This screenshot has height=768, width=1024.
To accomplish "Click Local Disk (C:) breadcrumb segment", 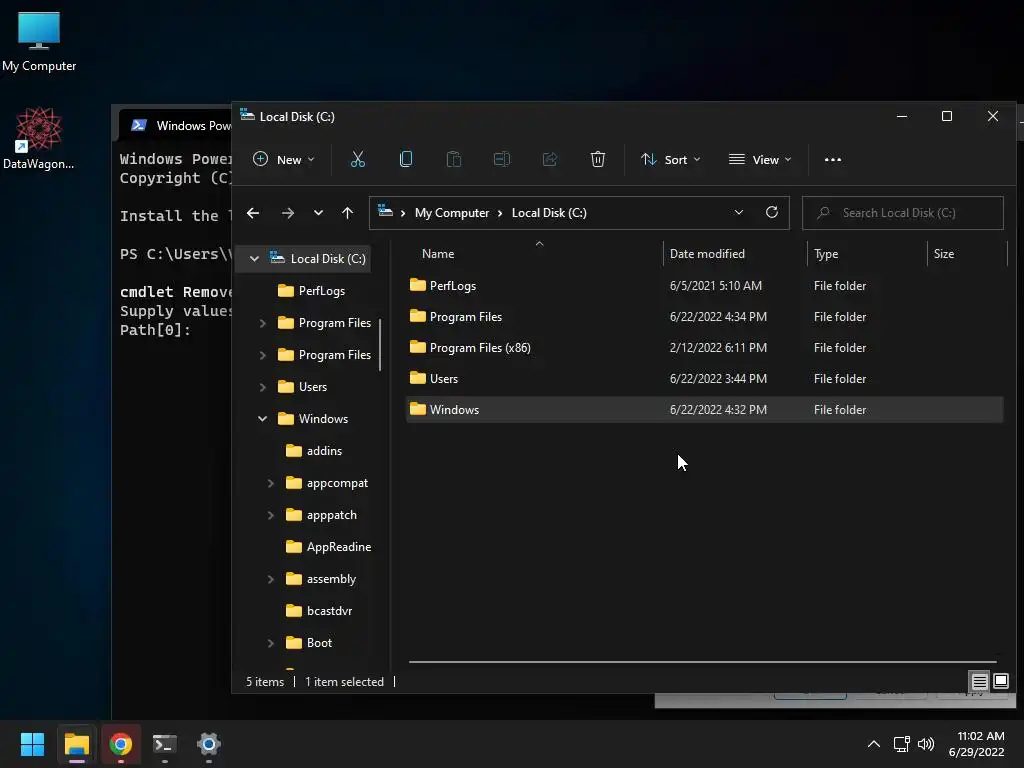I will tap(549, 213).
